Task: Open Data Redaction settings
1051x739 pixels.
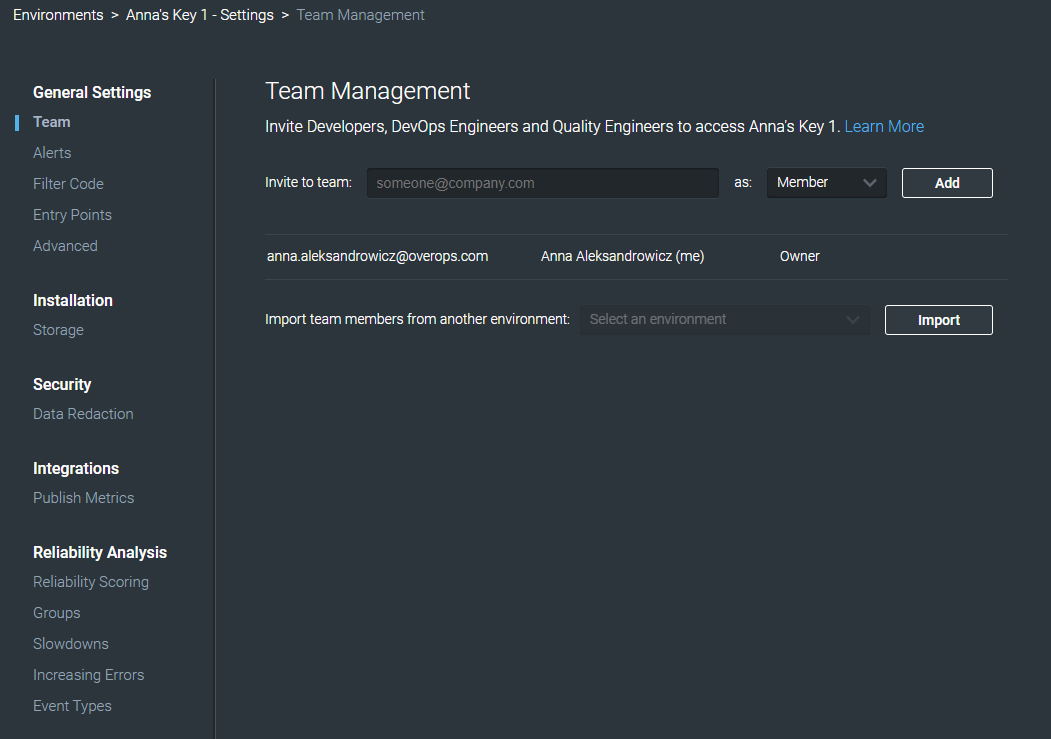Action: 83,414
